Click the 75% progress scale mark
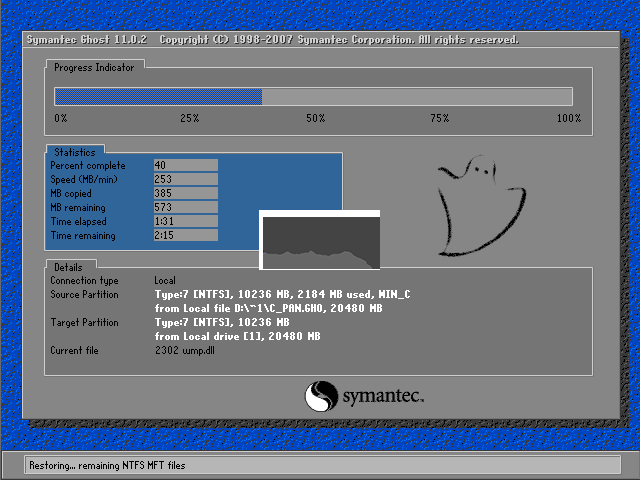Image resolution: width=640 pixels, height=480 pixels. point(440,118)
